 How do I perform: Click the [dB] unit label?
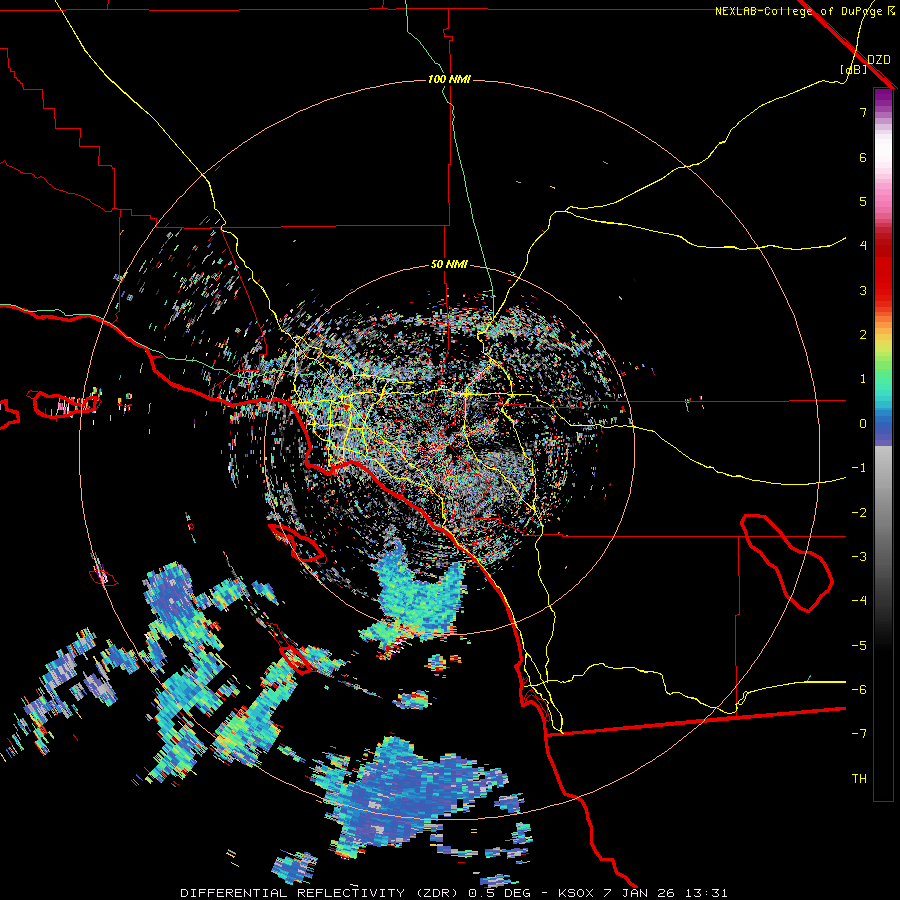[x=854, y=70]
